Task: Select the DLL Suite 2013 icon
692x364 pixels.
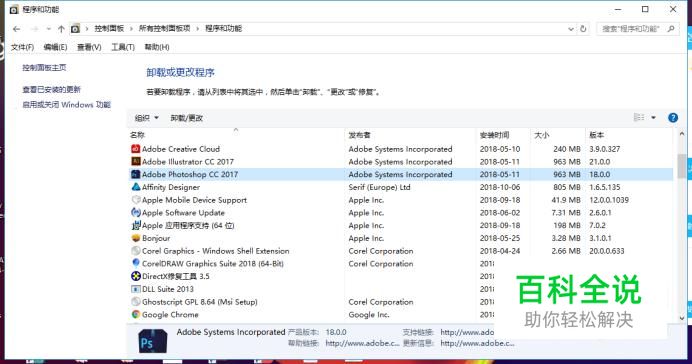Action: point(136,289)
